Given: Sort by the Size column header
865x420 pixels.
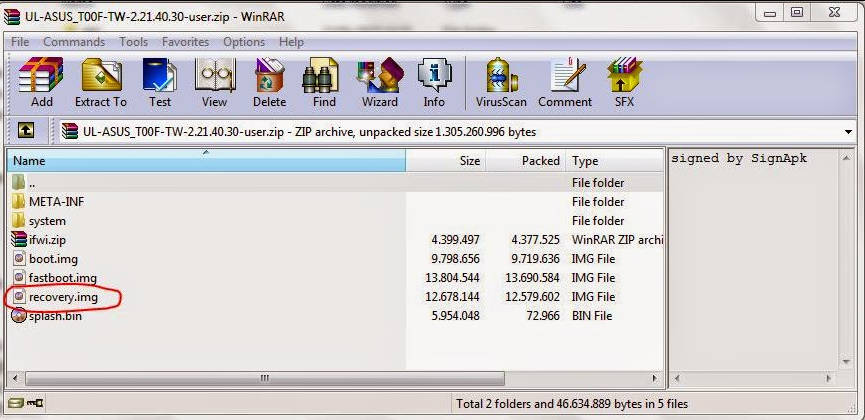Looking at the screenshot, I should coord(446,161).
